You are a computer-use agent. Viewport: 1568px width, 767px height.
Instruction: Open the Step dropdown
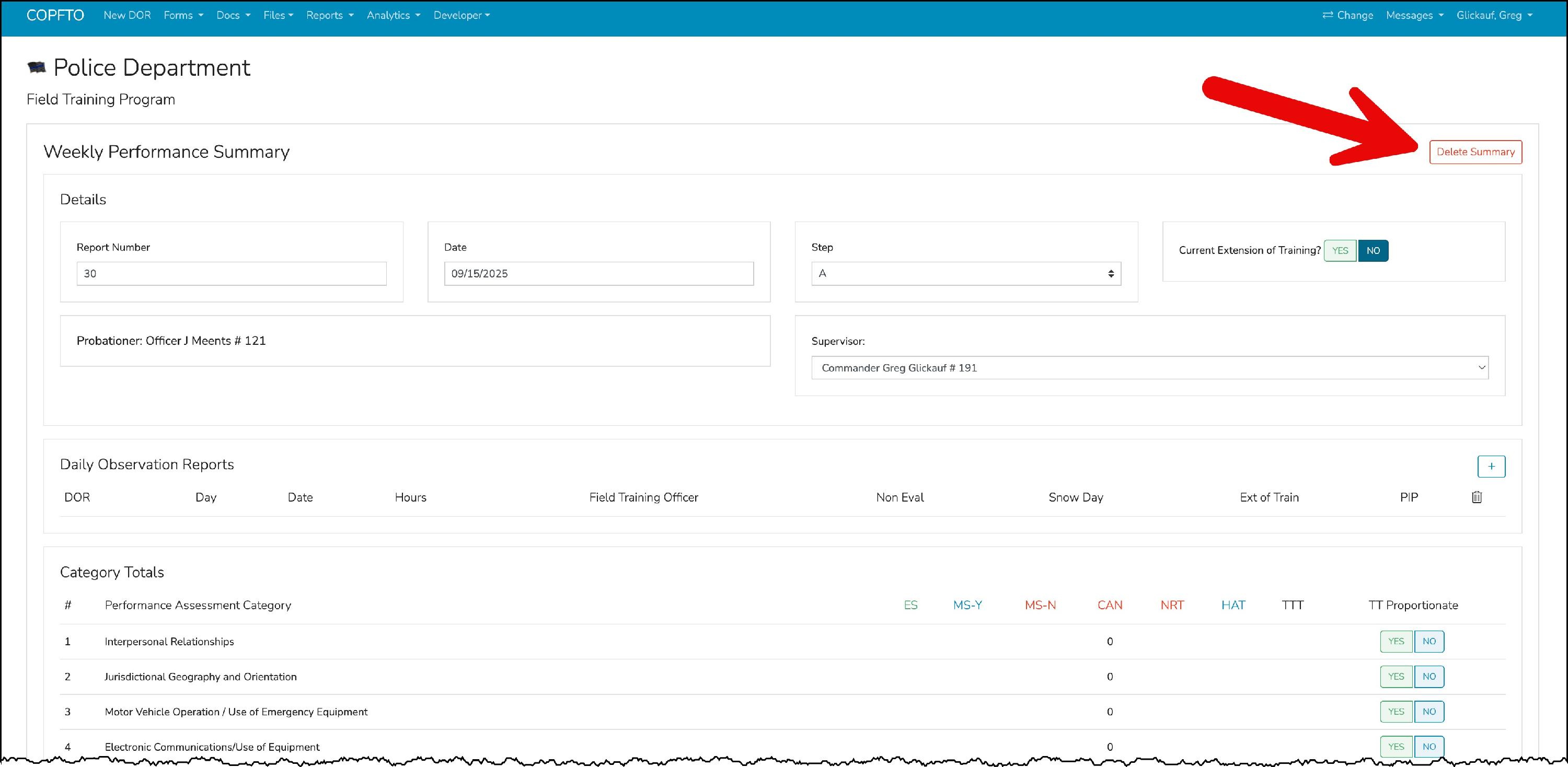tap(965, 274)
